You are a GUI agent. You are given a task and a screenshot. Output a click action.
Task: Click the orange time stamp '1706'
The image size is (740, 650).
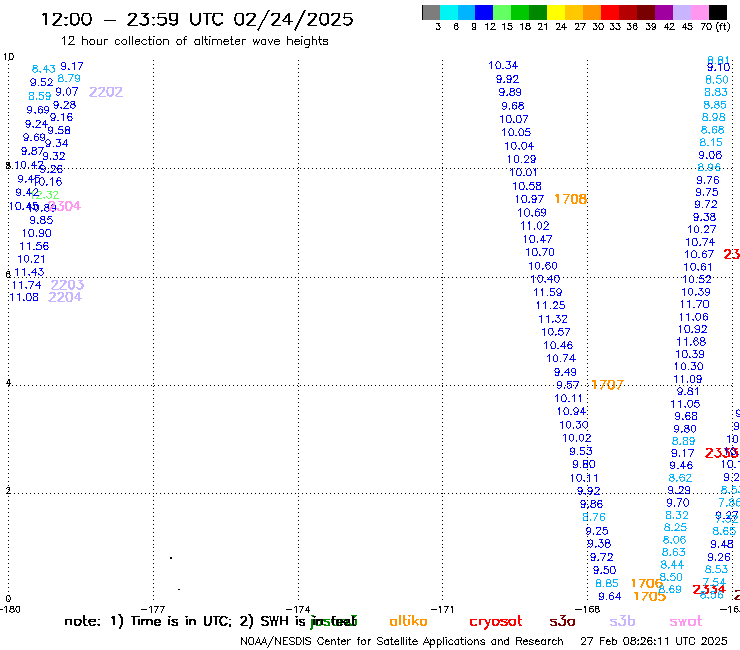647,583
